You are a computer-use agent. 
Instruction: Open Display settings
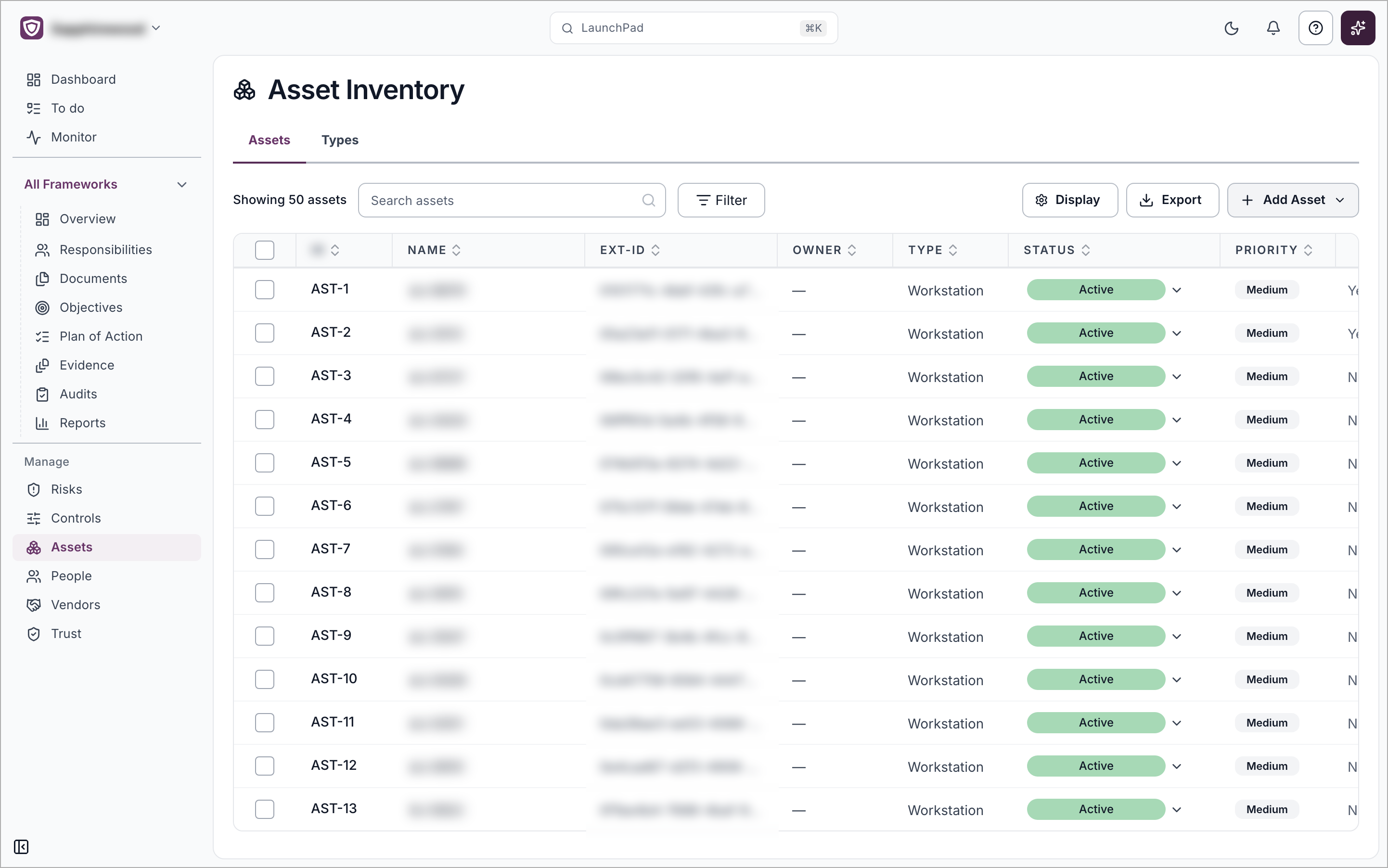1070,200
